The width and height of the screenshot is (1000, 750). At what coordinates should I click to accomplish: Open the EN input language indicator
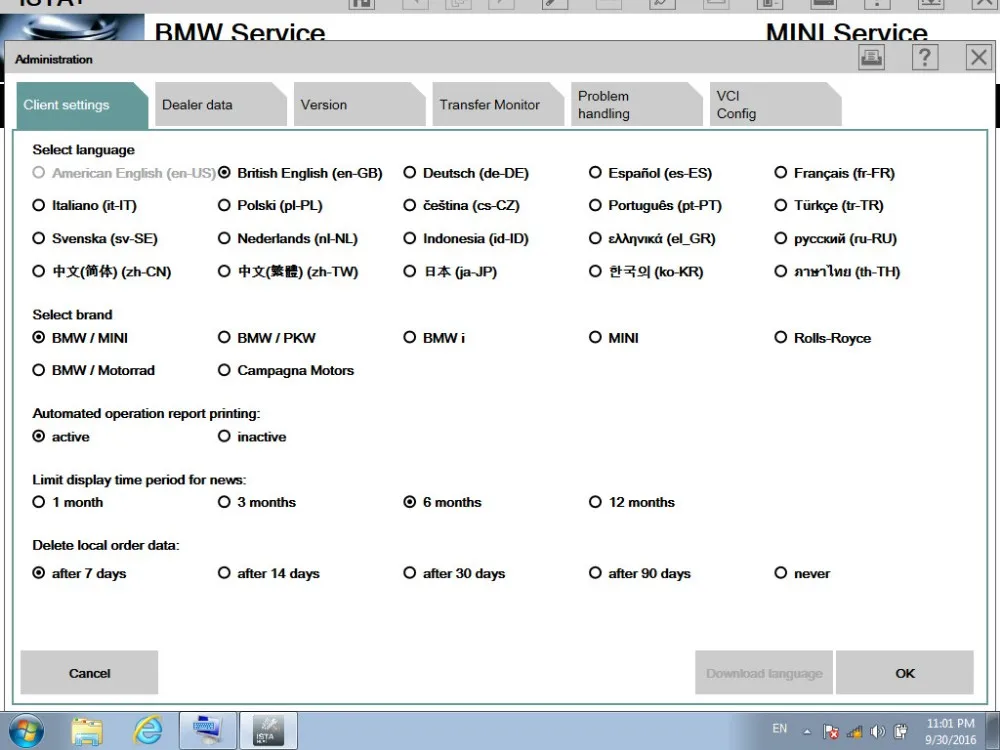coord(779,728)
